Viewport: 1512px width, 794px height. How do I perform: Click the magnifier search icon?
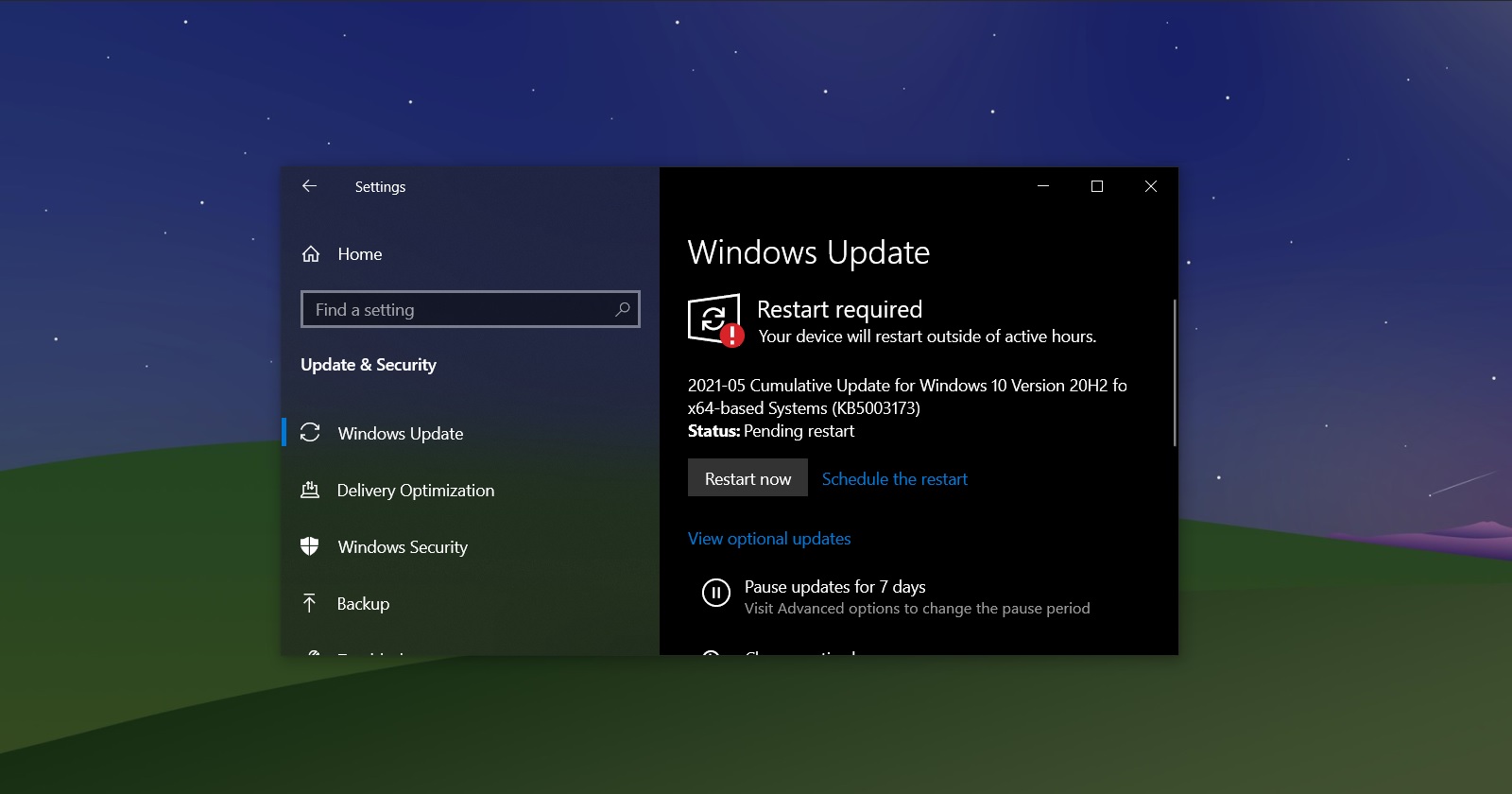[x=622, y=309]
